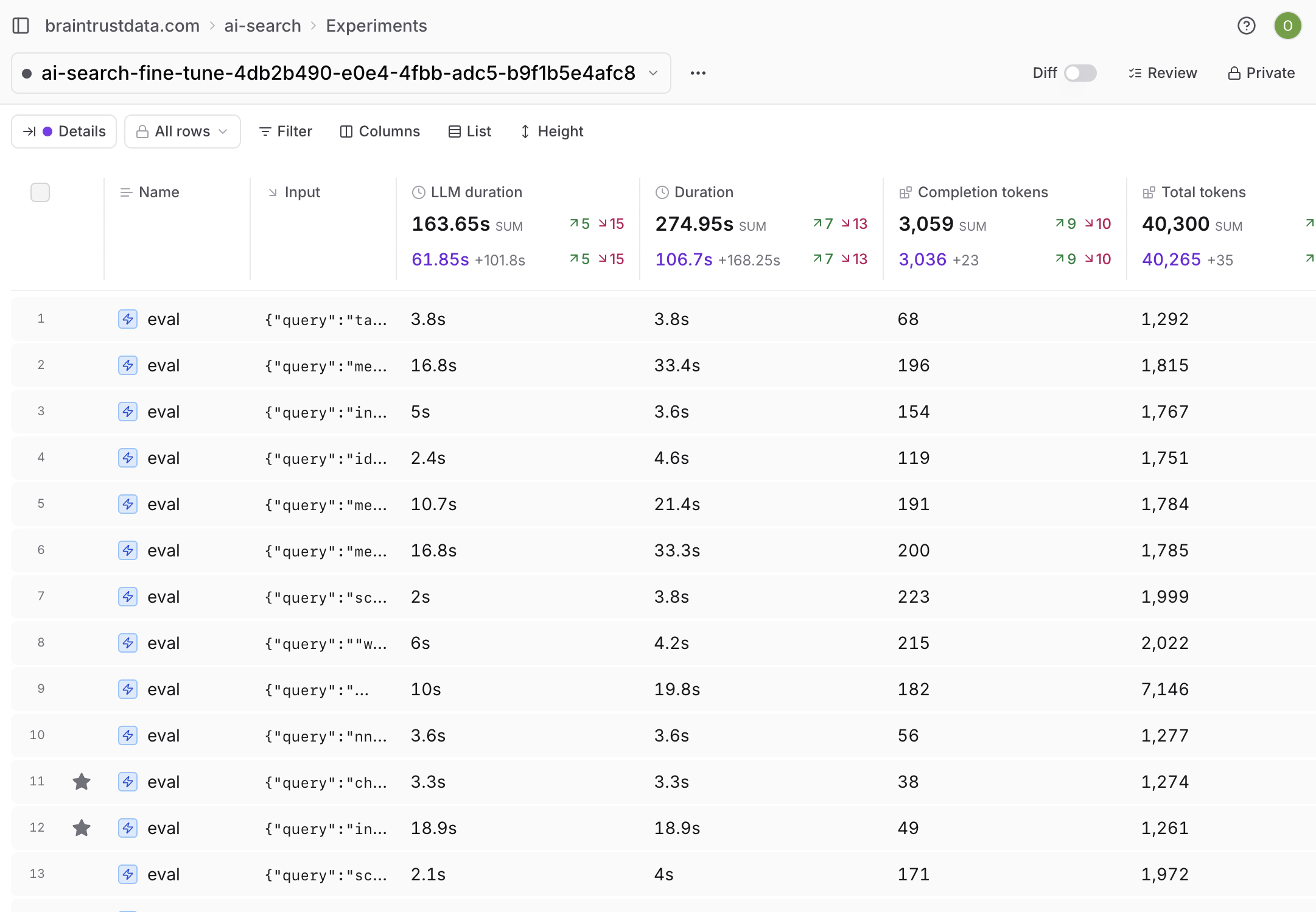Open row 9 input query cell

click(317, 689)
